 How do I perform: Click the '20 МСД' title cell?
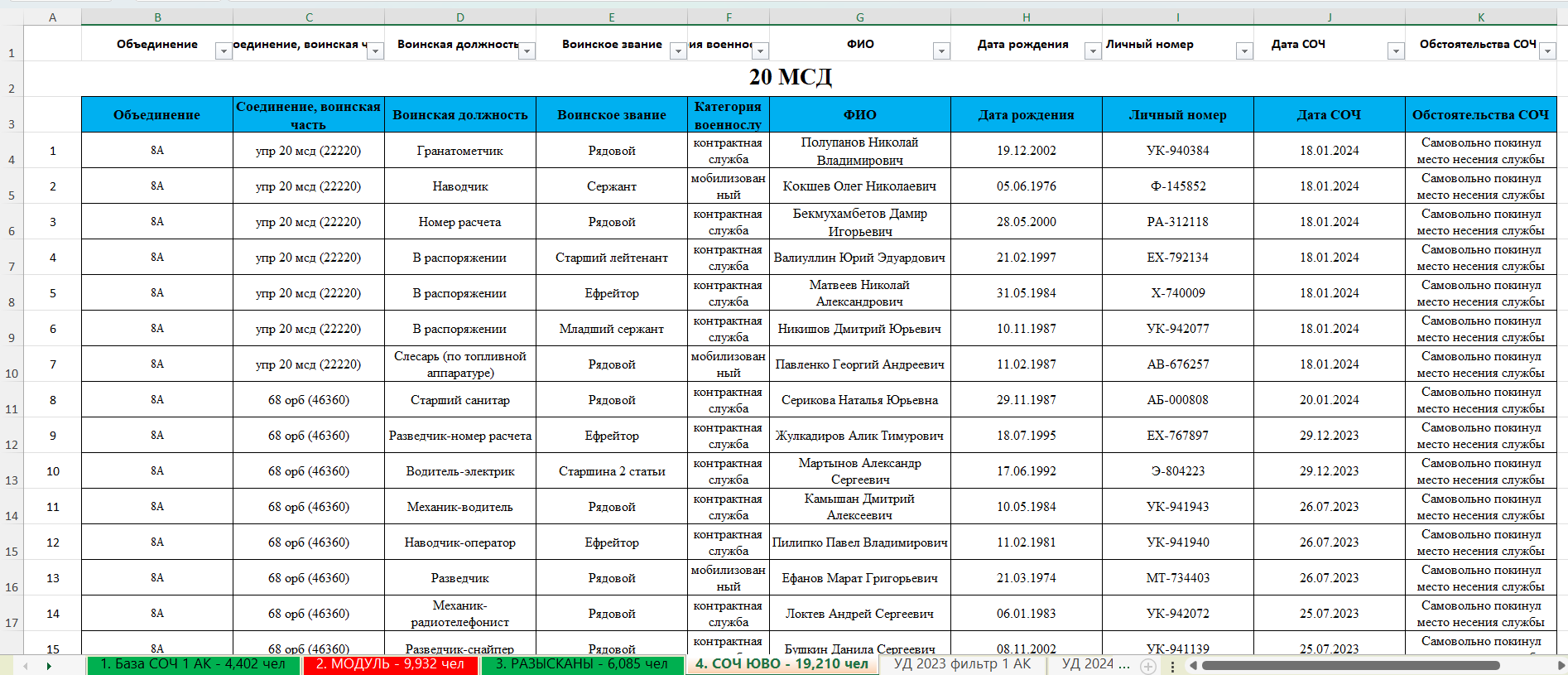pyautogui.click(x=790, y=77)
